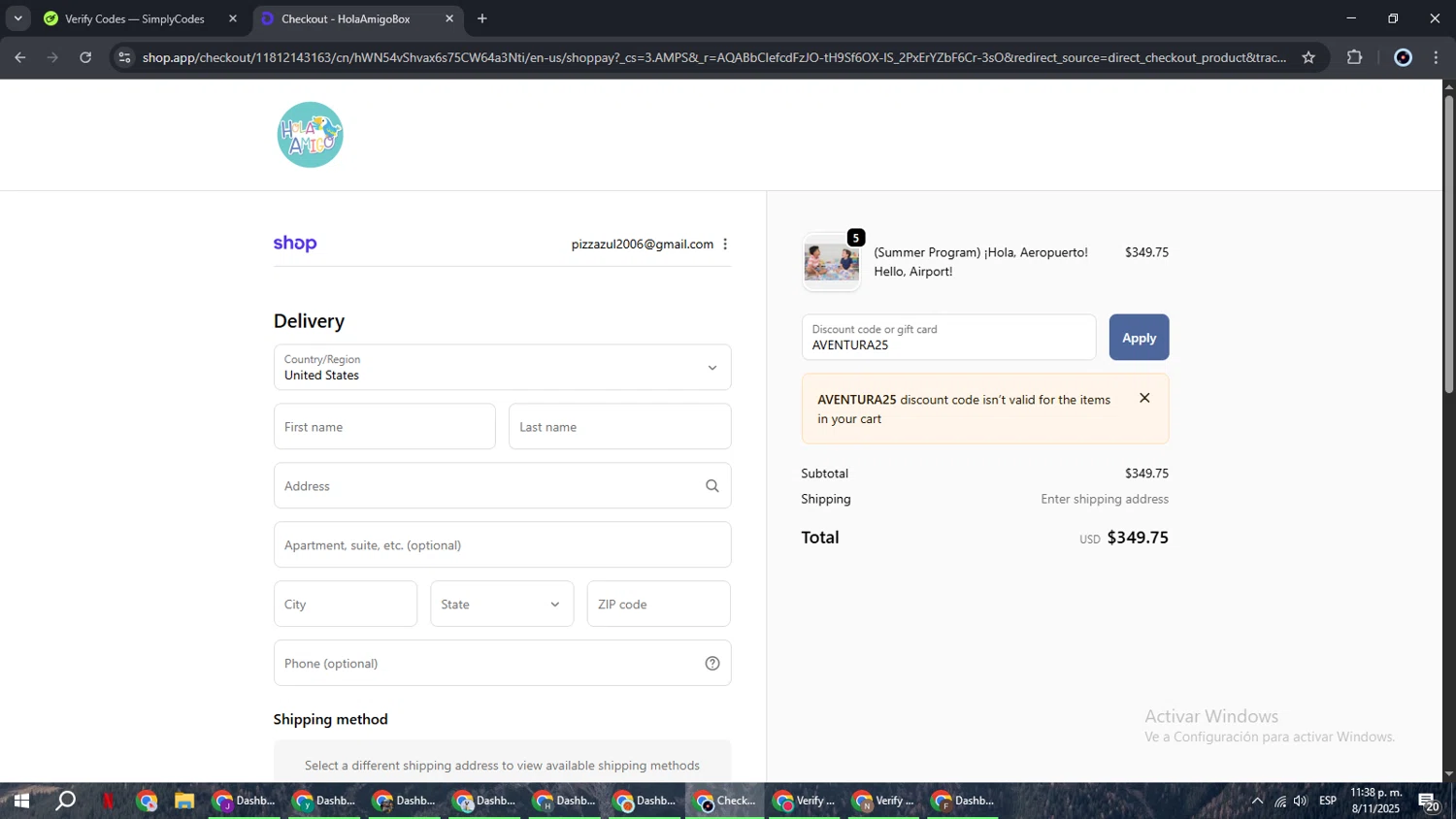Open File Explorer from taskbar
Image resolution: width=1456 pixels, height=819 pixels.
pos(184,801)
